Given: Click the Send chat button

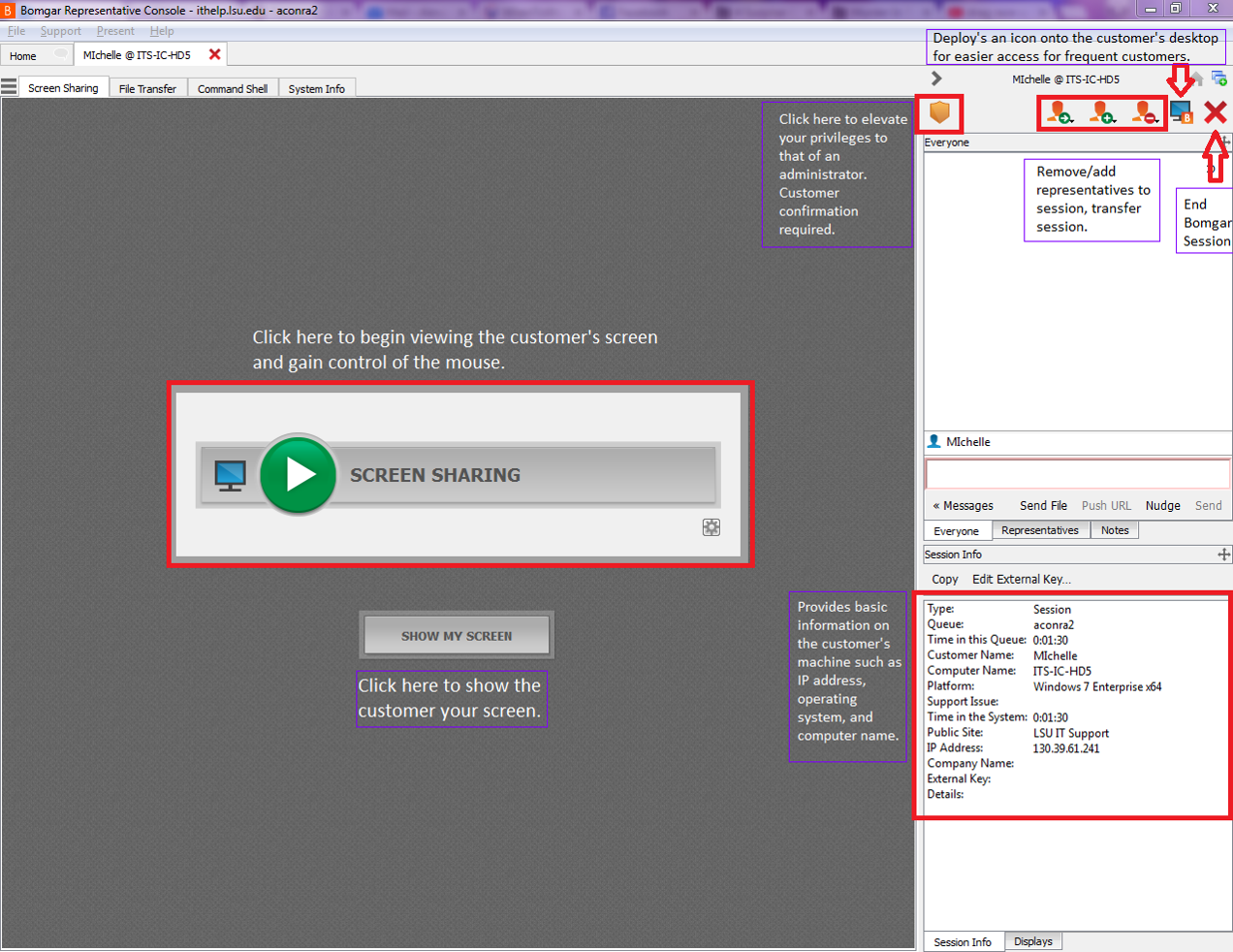Looking at the screenshot, I should (x=1208, y=506).
